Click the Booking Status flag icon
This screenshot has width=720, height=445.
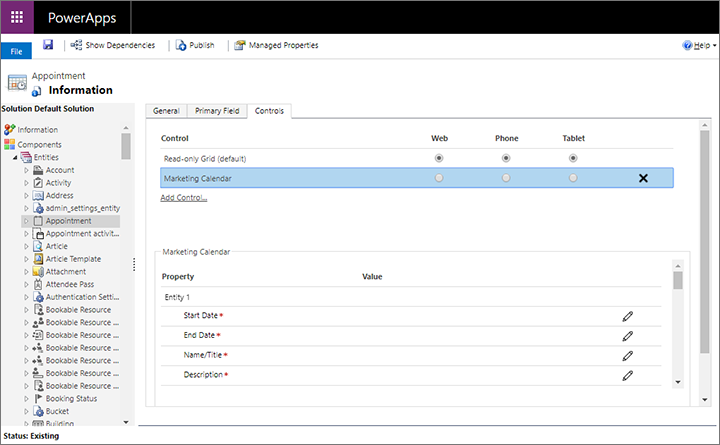tap(39, 399)
